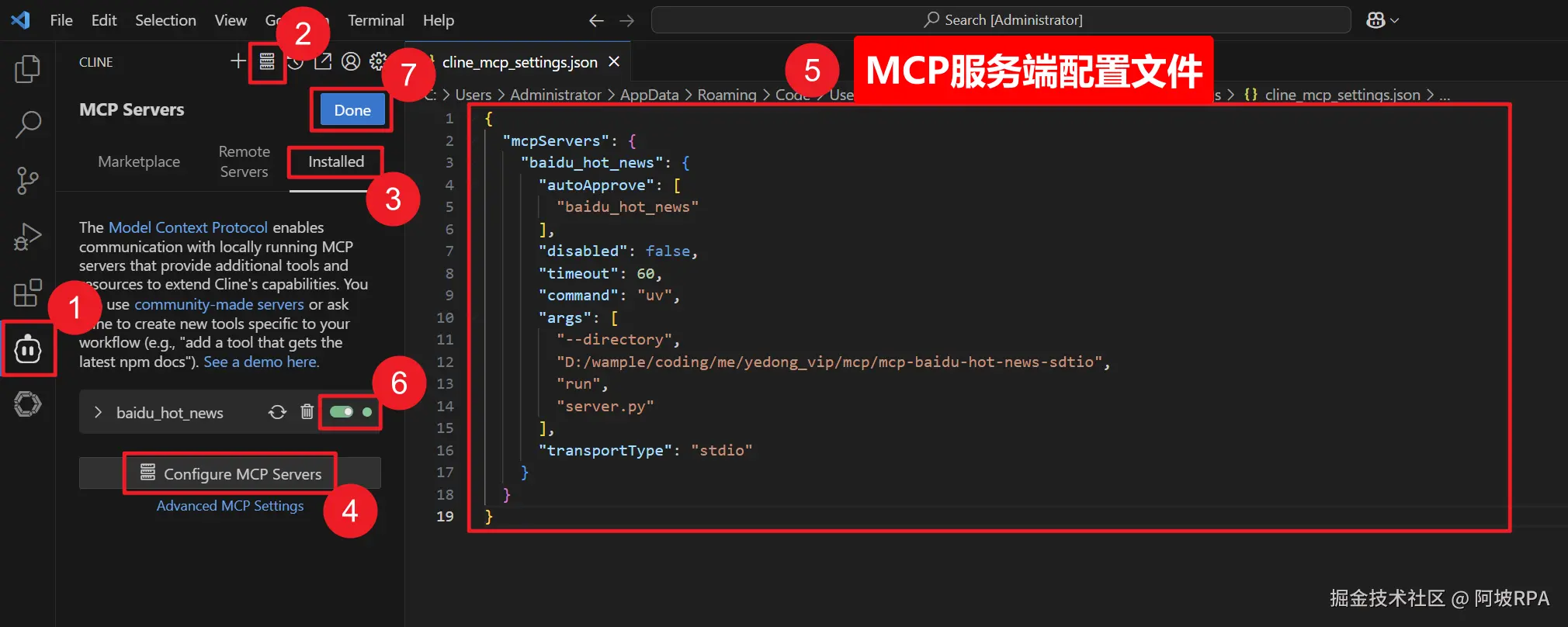Open Advanced MCP Settings link
This screenshot has width=1568, height=627.
[230, 506]
